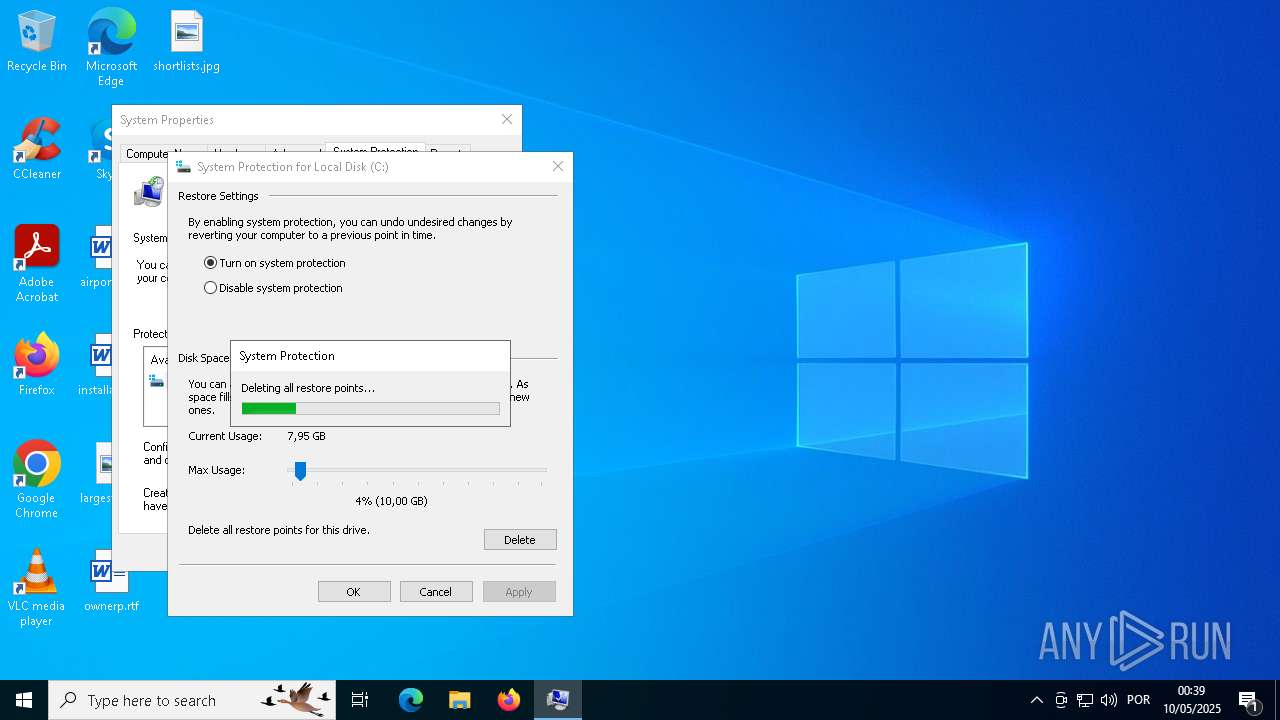Click the 4% (10,00 GB) usage label

point(391,501)
